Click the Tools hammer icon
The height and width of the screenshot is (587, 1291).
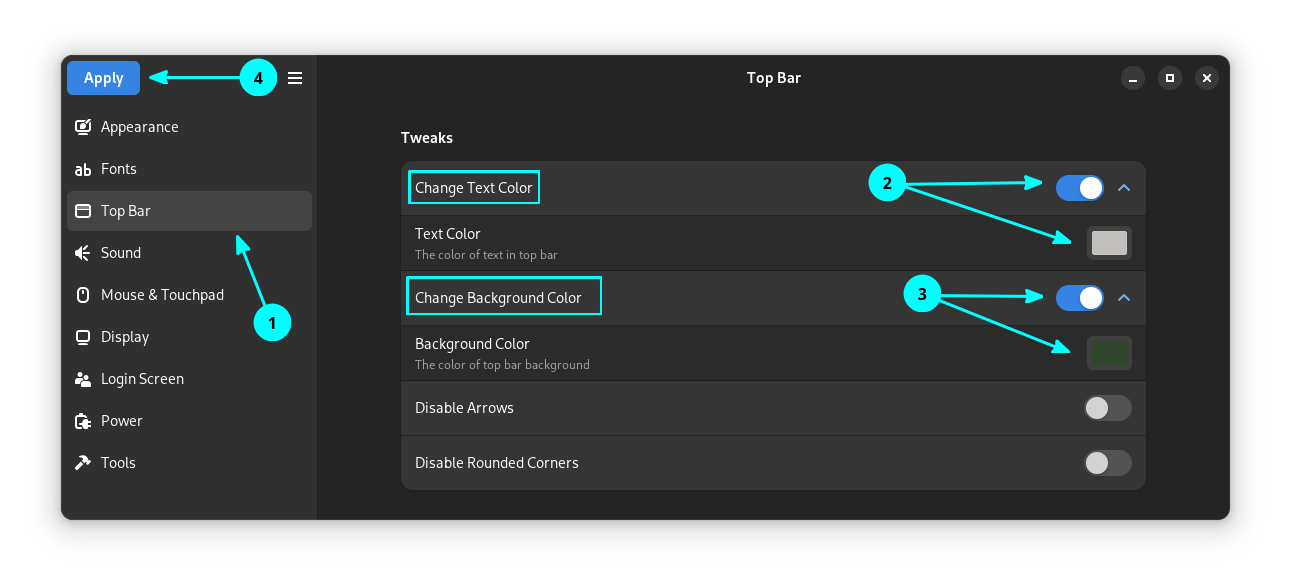[x=83, y=463]
